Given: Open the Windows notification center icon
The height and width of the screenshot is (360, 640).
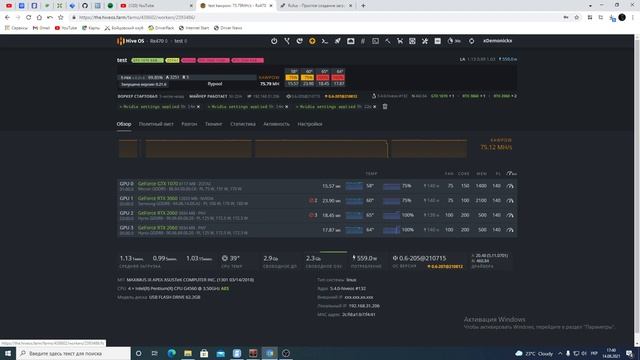Looking at the screenshot, I should tap(630, 353).
